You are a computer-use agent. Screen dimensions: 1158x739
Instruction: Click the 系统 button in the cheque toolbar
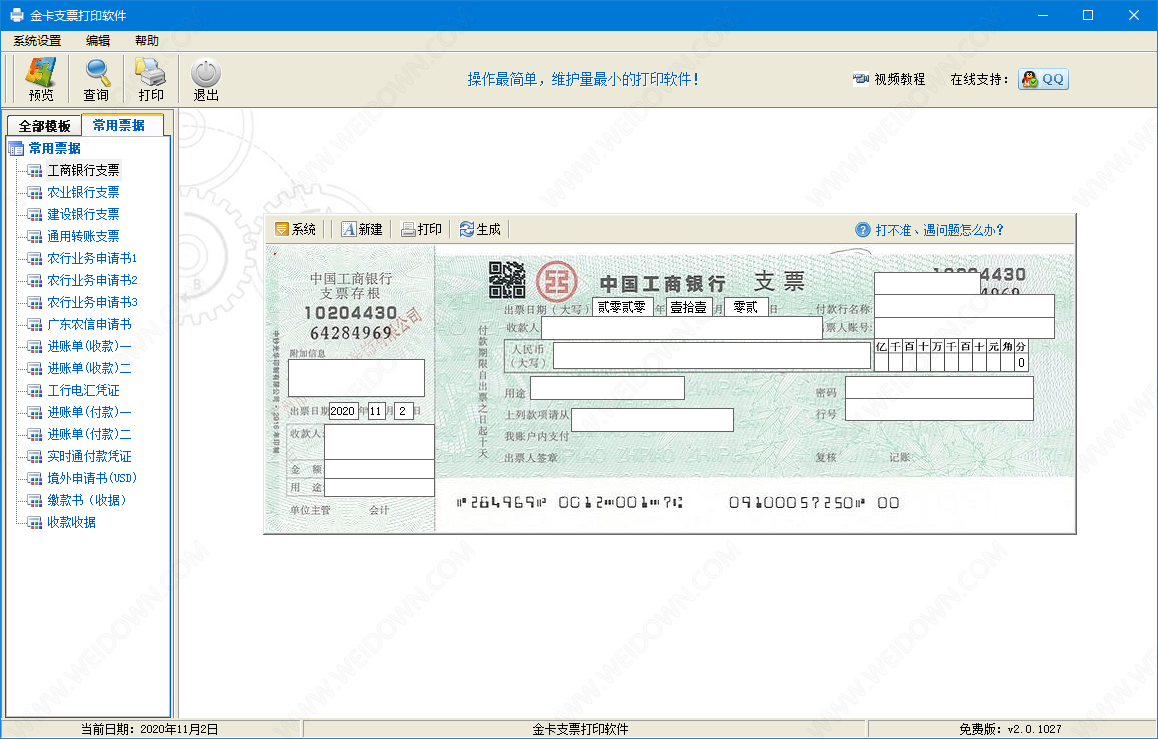click(295, 230)
